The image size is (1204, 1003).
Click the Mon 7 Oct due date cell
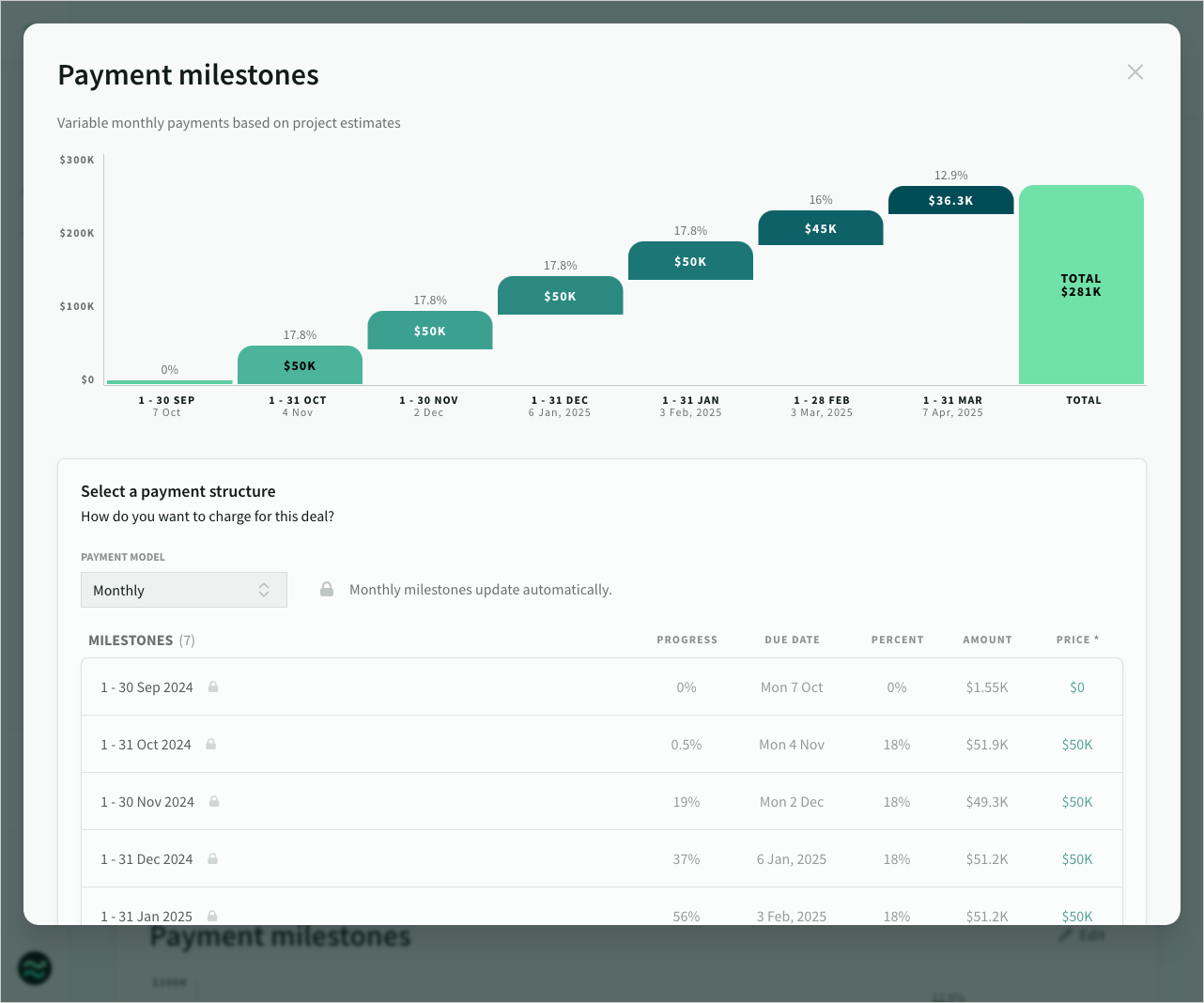[792, 687]
